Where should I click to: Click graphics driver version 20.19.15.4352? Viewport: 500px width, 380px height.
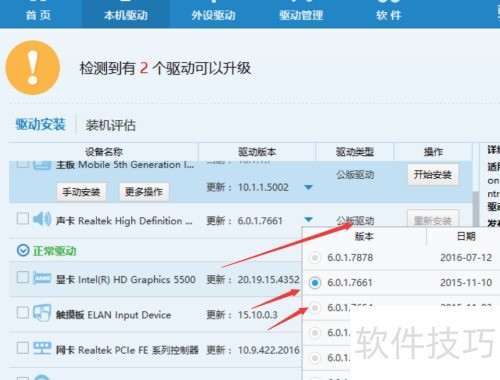point(268,279)
